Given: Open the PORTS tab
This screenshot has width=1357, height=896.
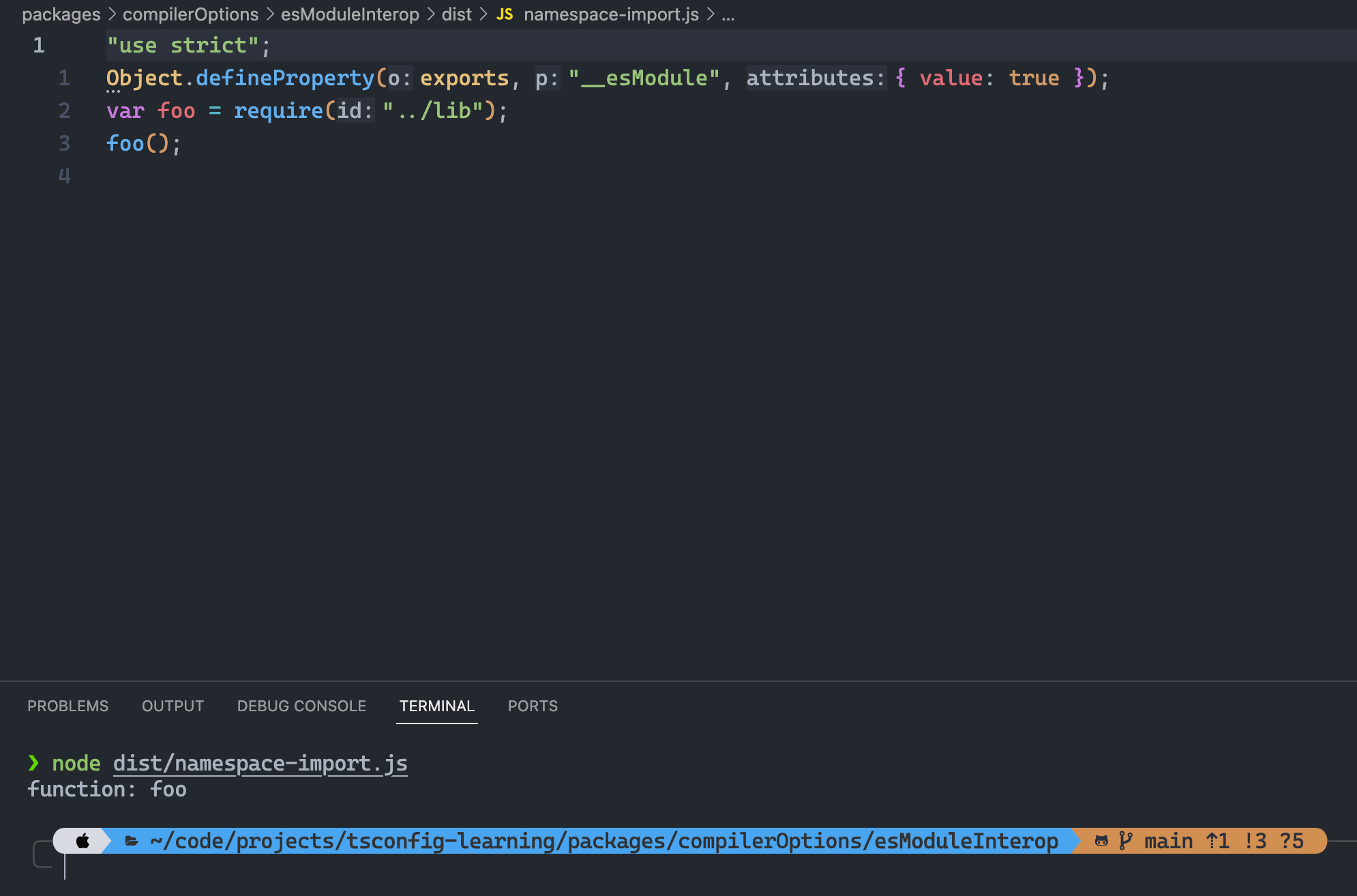Looking at the screenshot, I should [x=533, y=706].
